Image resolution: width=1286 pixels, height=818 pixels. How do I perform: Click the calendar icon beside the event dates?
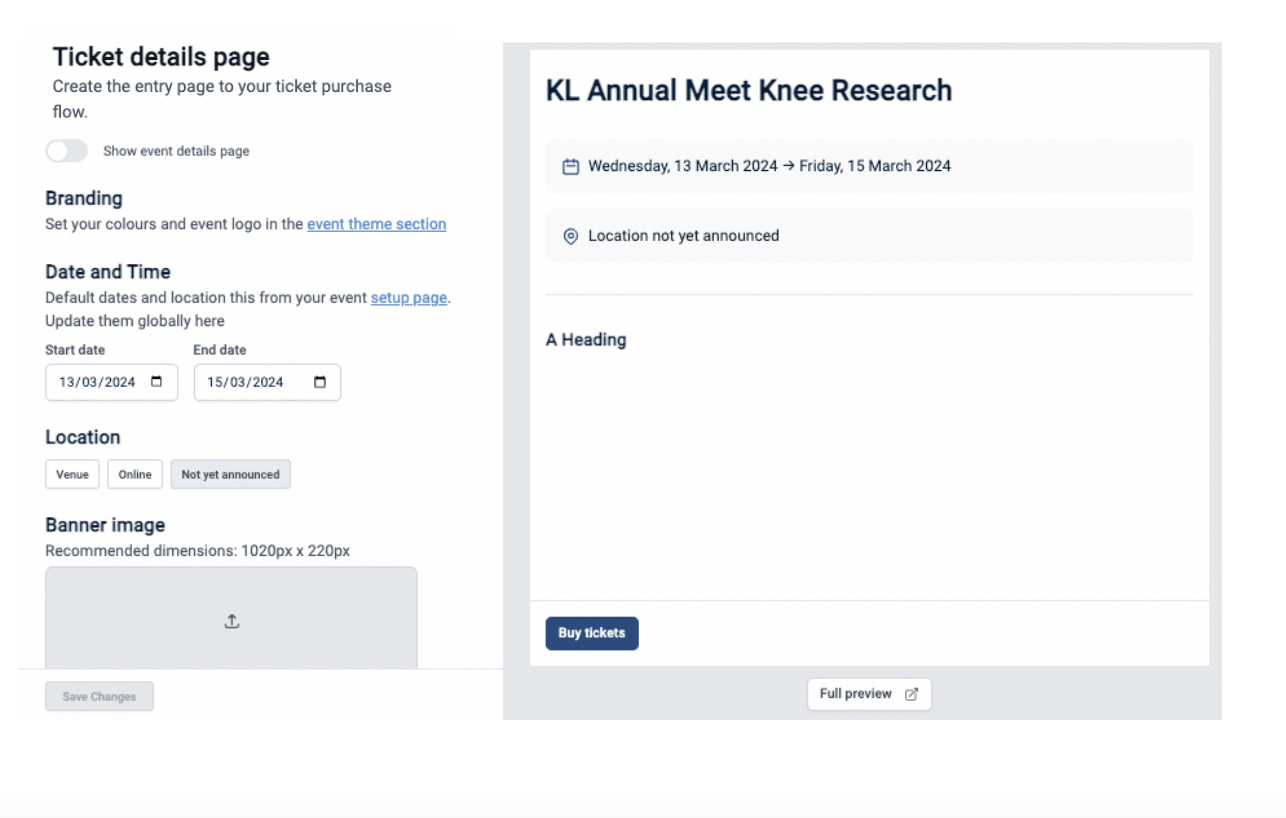tap(571, 166)
